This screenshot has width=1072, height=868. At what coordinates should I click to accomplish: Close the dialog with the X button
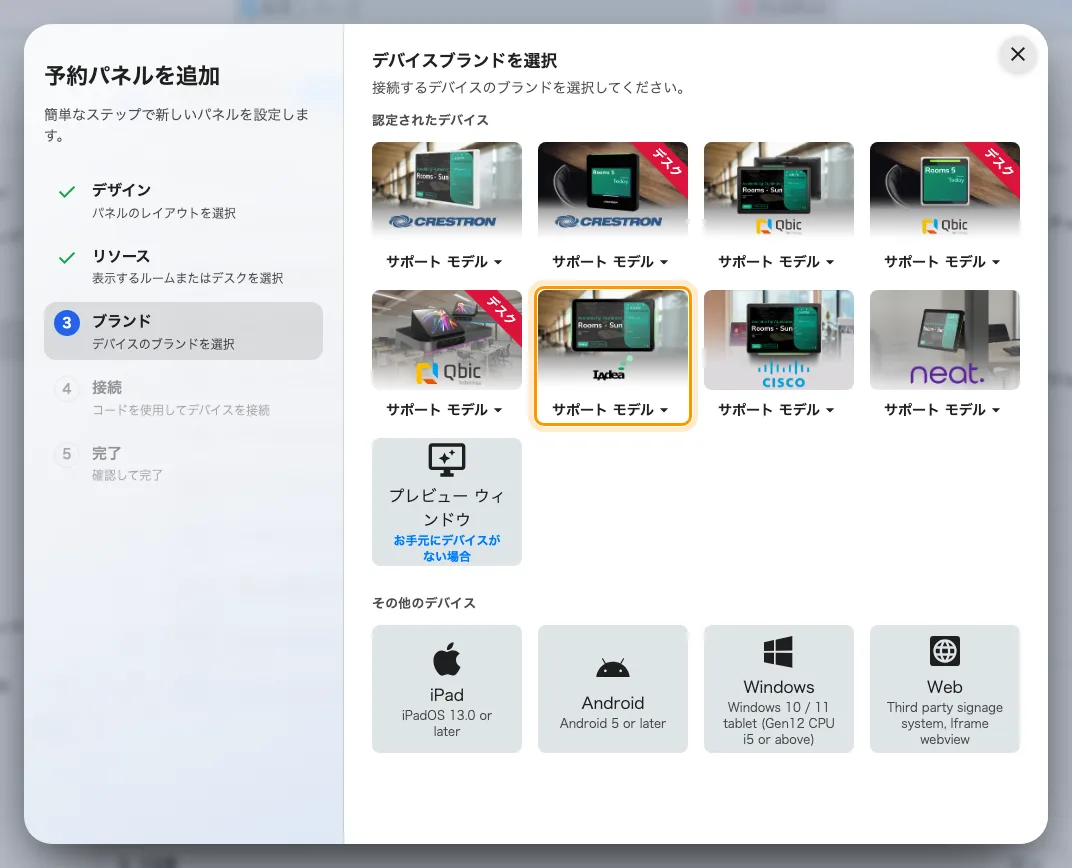[x=1018, y=54]
